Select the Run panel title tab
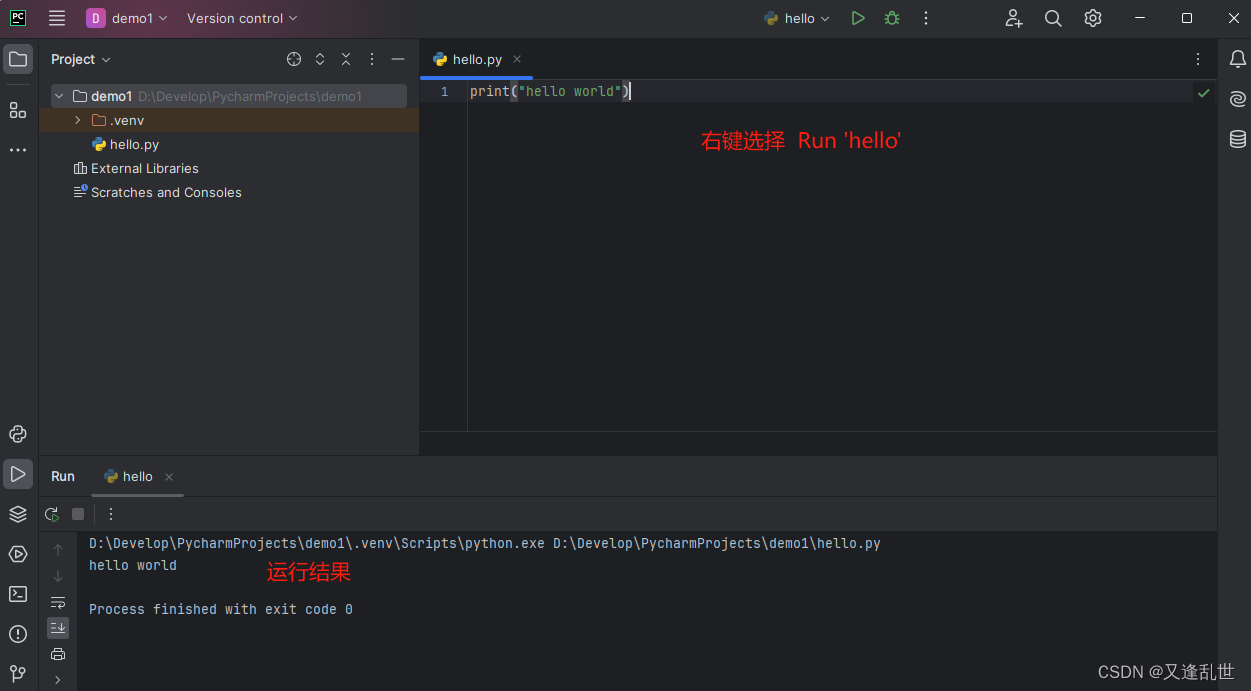The image size is (1251, 691). coord(63,476)
